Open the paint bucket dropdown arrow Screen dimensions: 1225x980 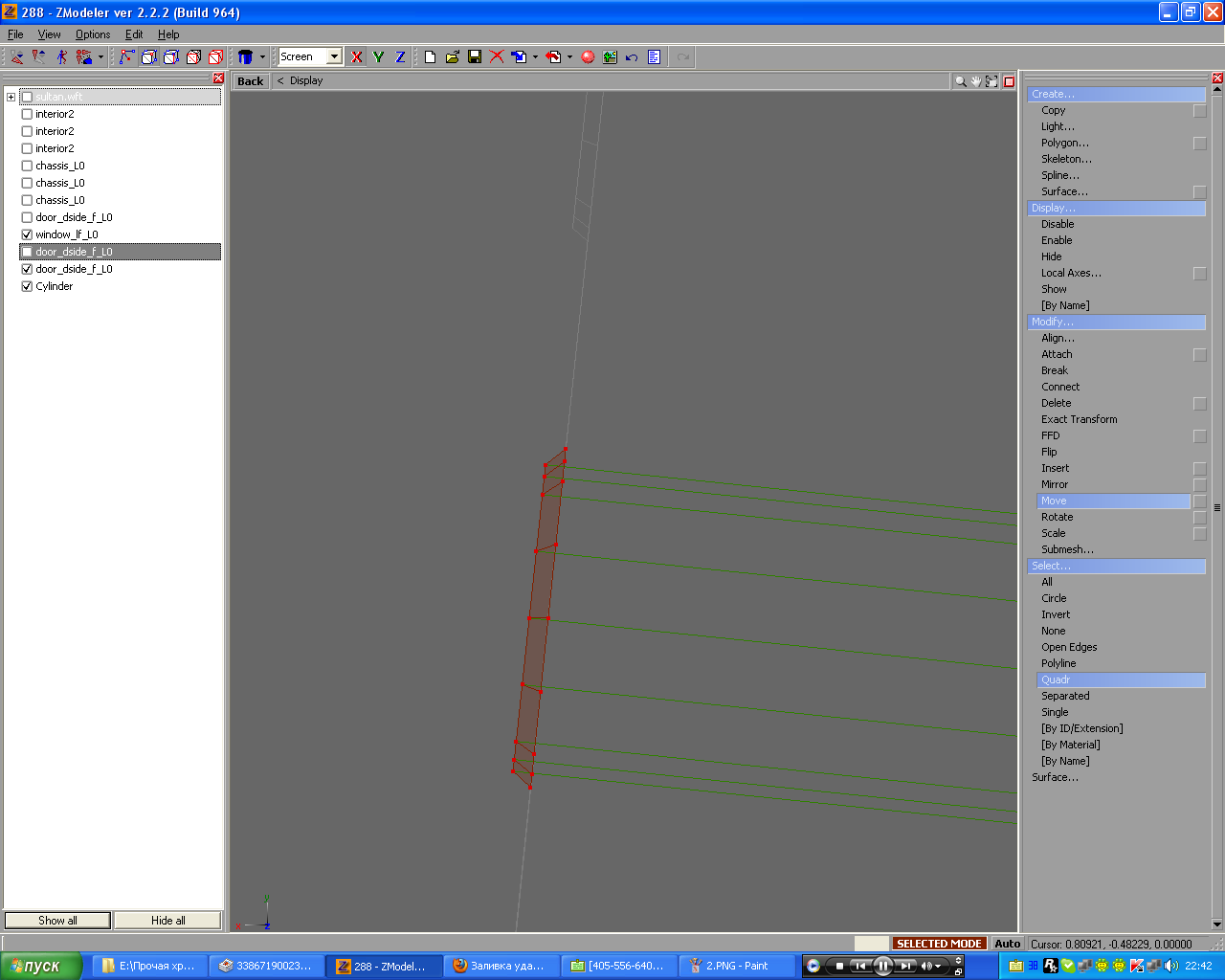point(262,57)
